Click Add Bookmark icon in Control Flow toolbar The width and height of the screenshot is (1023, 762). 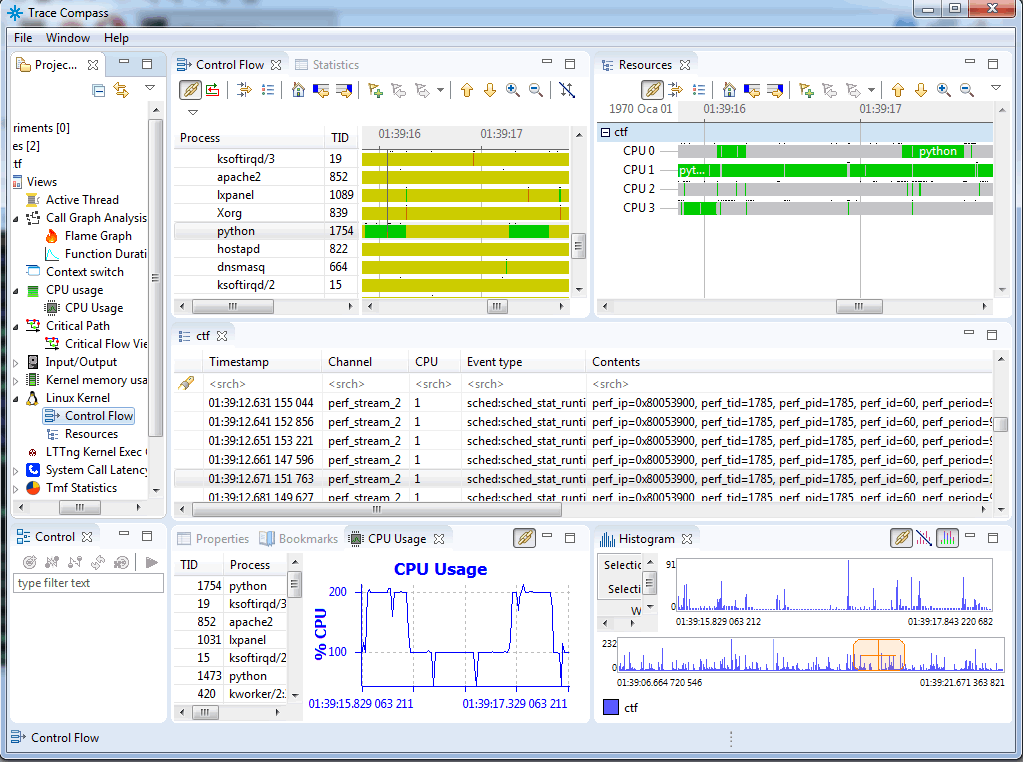pos(376,90)
